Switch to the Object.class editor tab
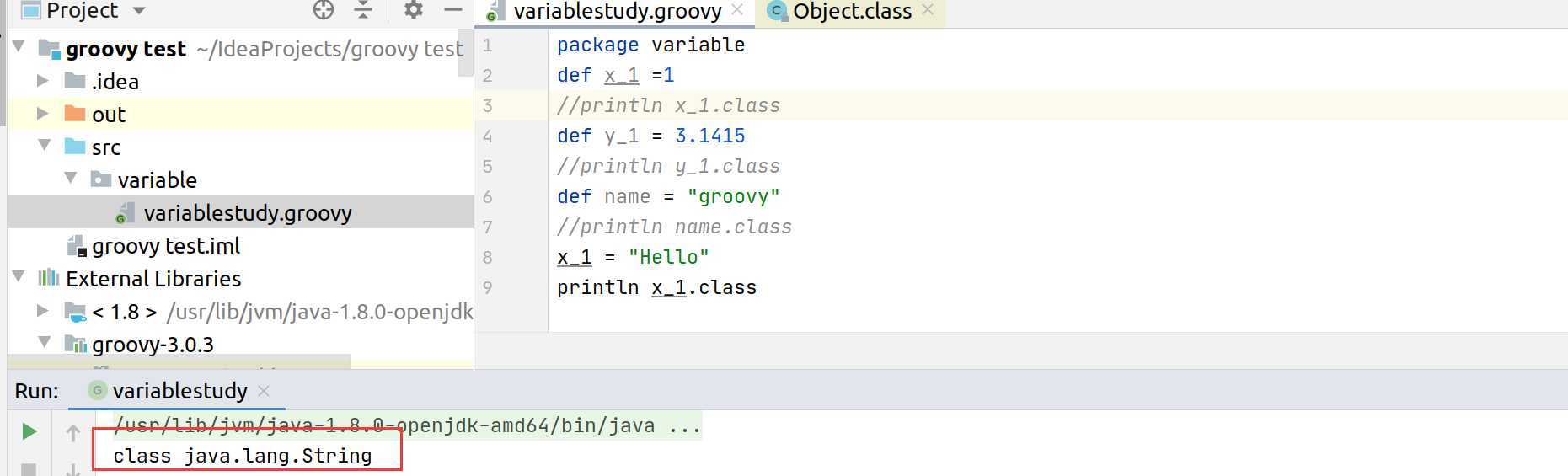The image size is (1568, 476). tap(851, 12)
